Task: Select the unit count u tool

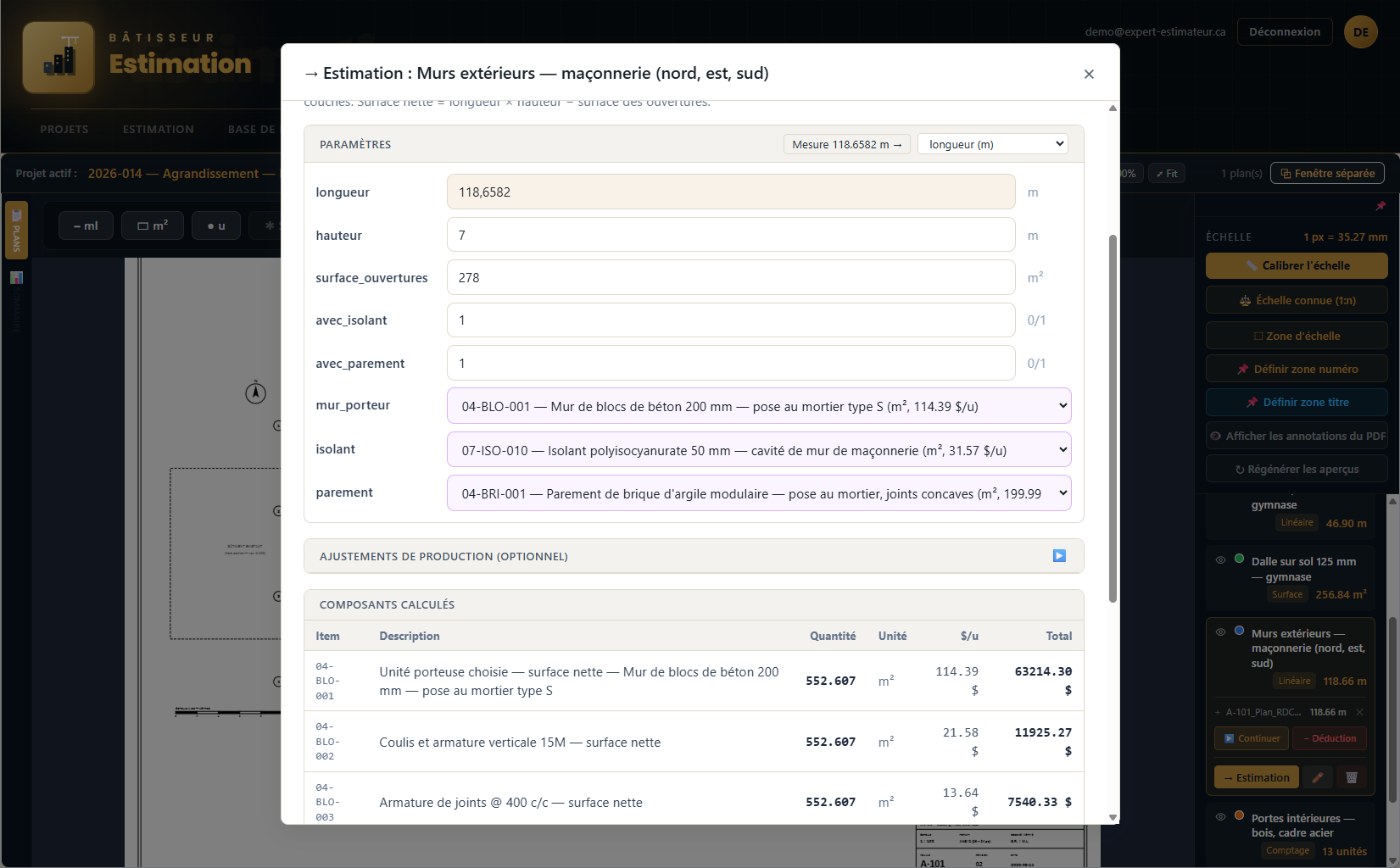Action: (216, 226)
